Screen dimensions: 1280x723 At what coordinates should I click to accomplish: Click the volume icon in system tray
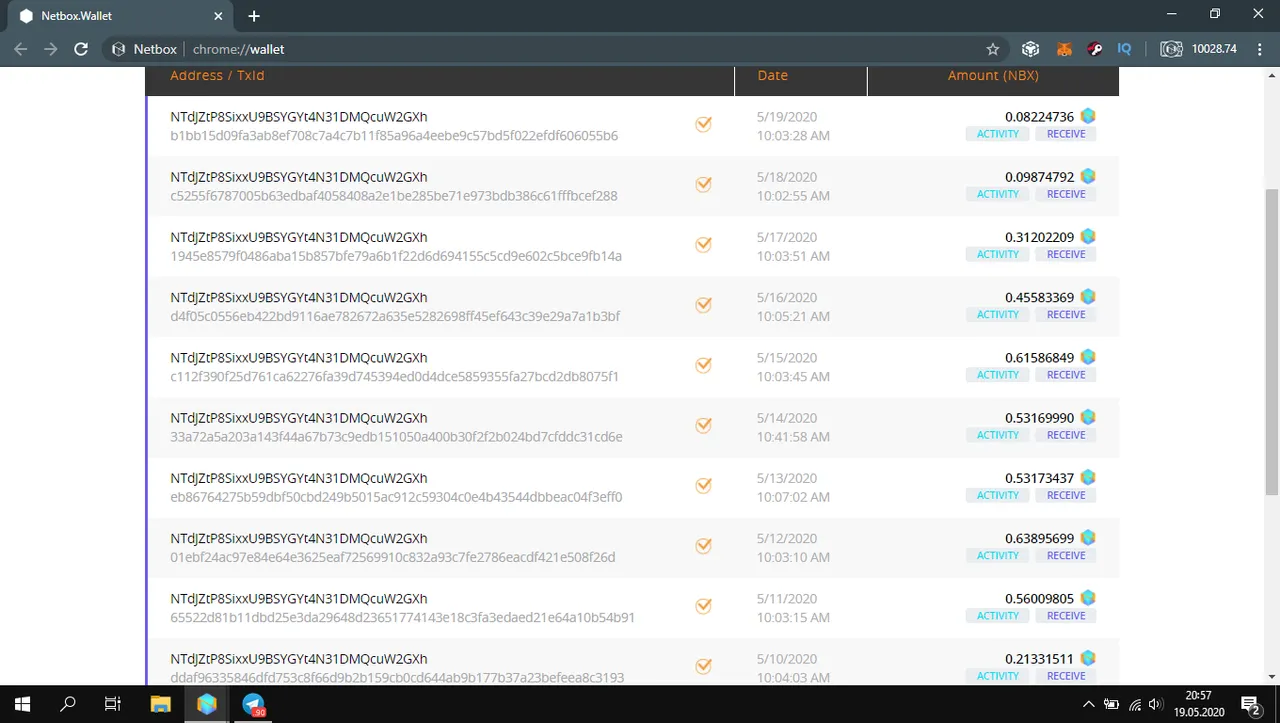point(1155,704)
